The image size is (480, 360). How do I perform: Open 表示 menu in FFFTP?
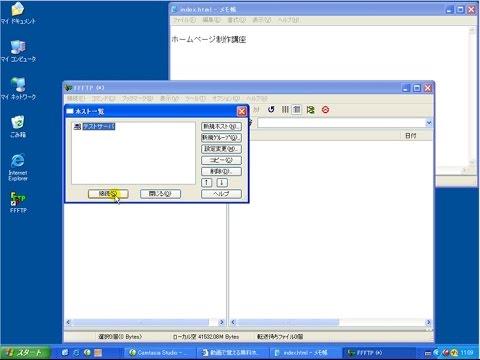[169, 99]
